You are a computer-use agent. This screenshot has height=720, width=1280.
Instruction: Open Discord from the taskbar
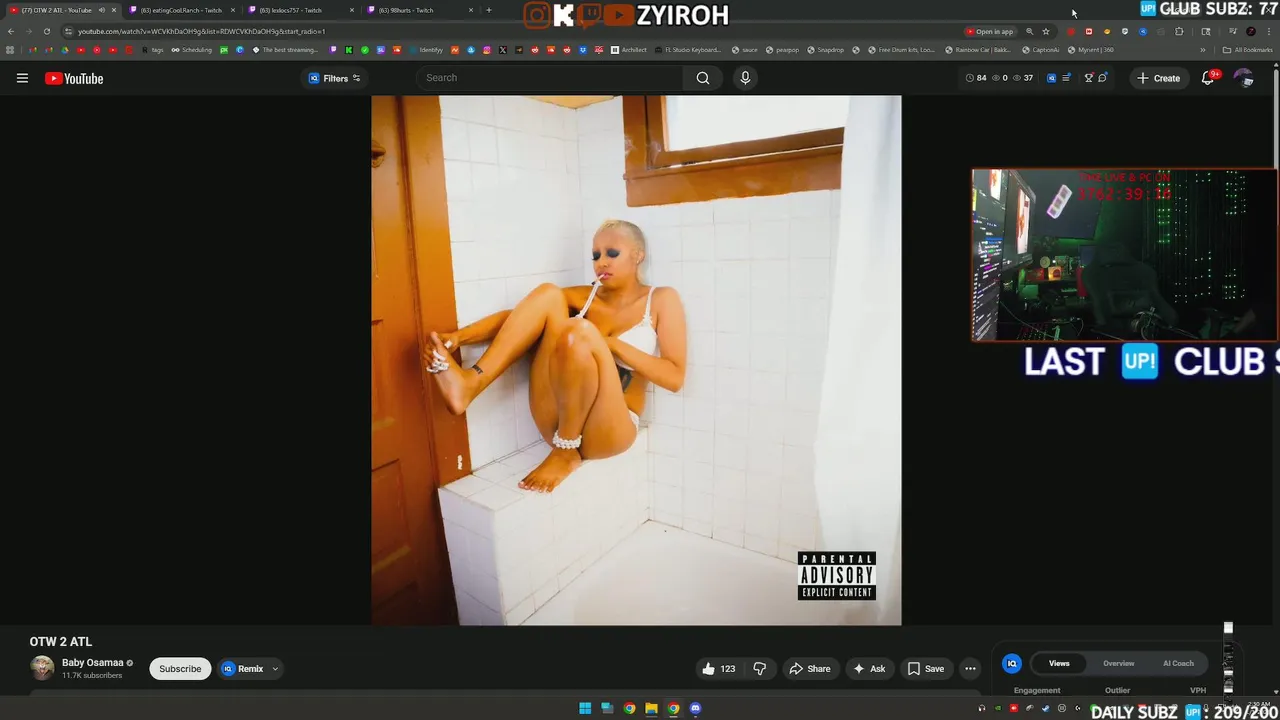(x=695, y=708)
